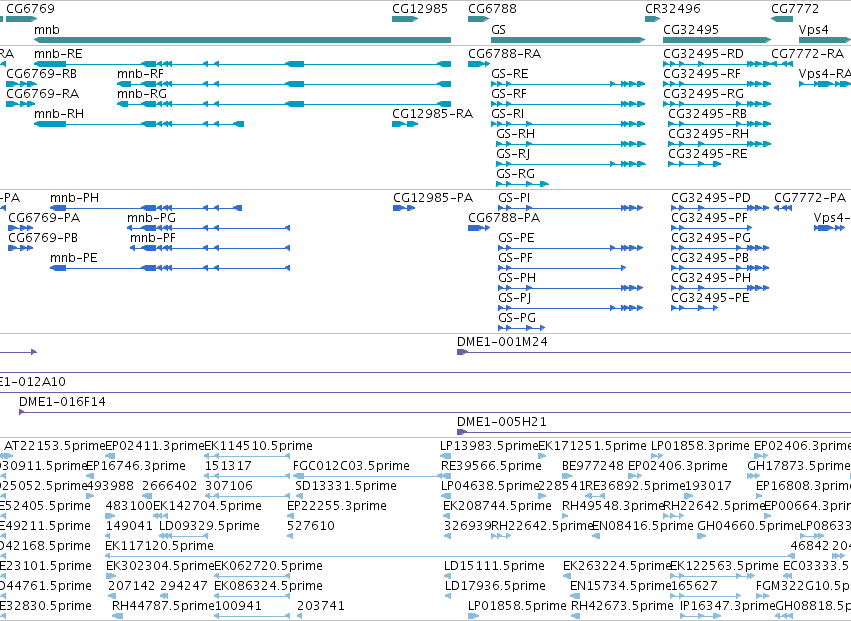Open protein CG32495-PD
The image size is (851, 621).
720,208
